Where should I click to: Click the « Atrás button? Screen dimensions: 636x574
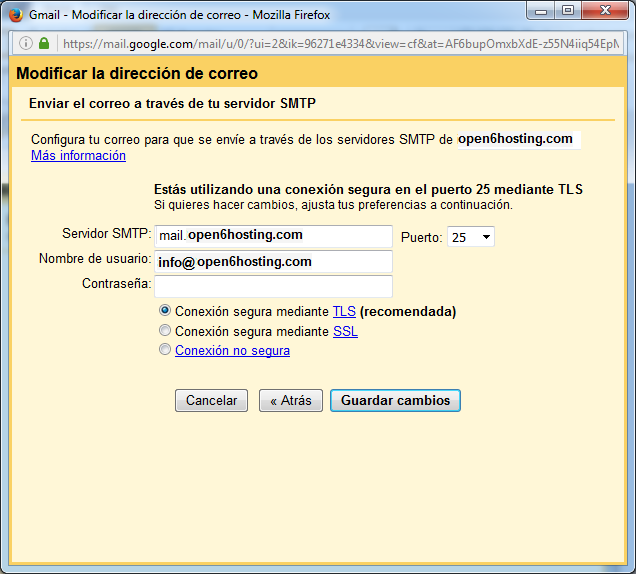click(x=291, y=400)
